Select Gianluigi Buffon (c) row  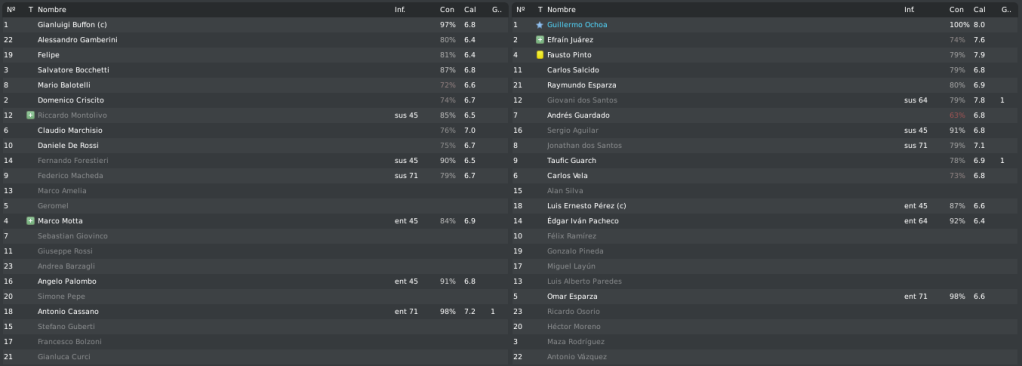(255, 25)
